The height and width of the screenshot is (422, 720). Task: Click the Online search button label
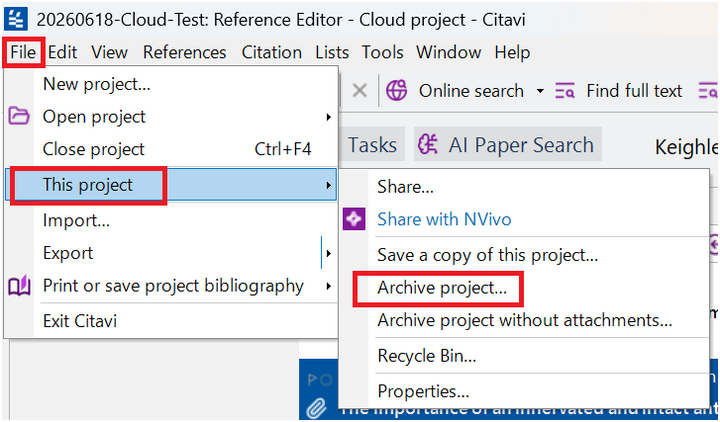pos(471,91)
